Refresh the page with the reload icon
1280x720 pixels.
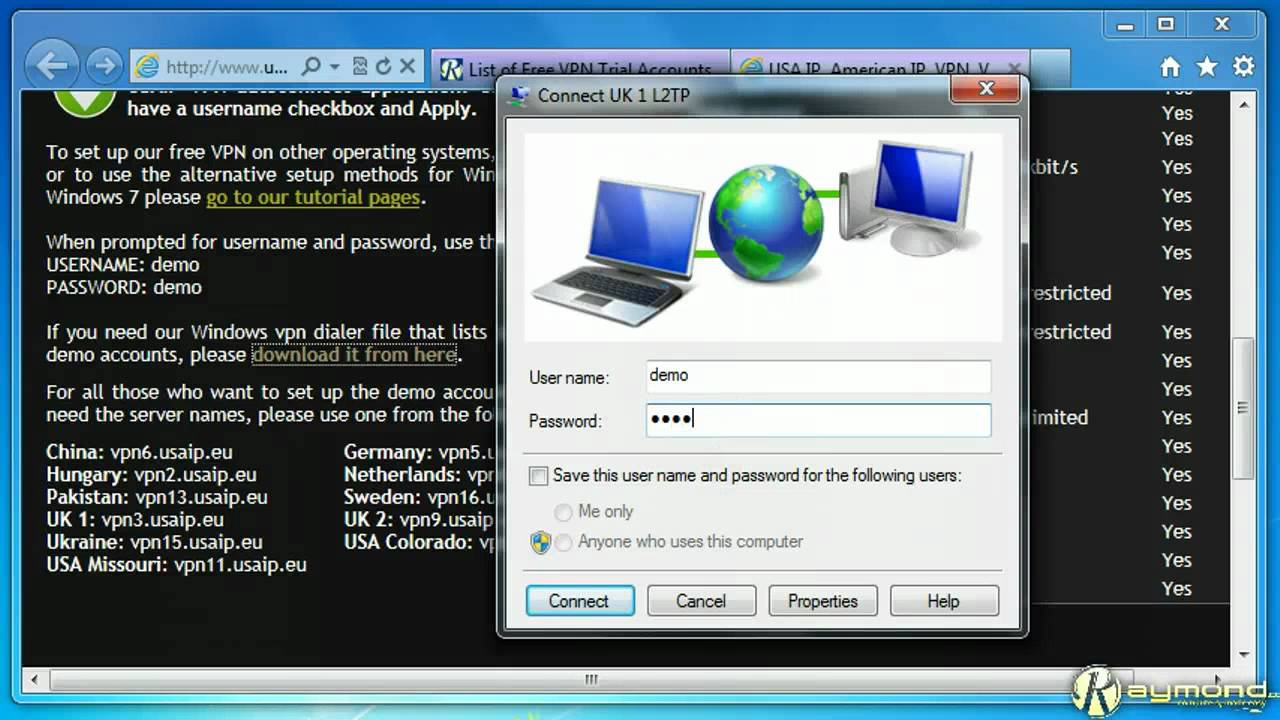(x=383, y=67)
